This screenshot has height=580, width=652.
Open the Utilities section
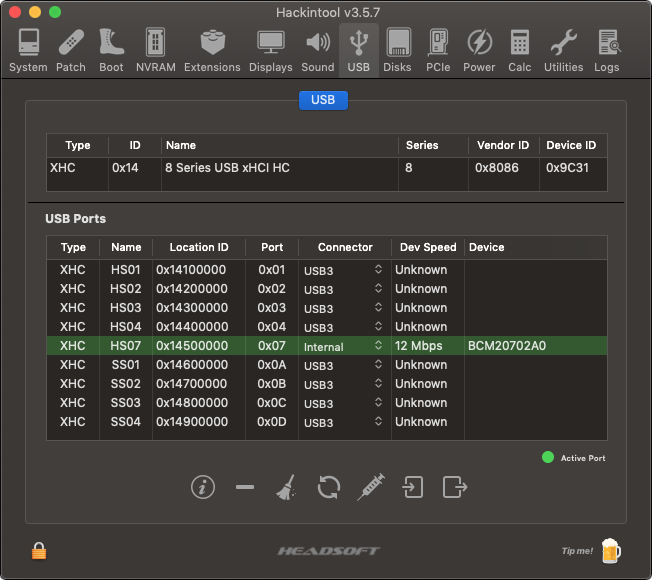[563, 50]
